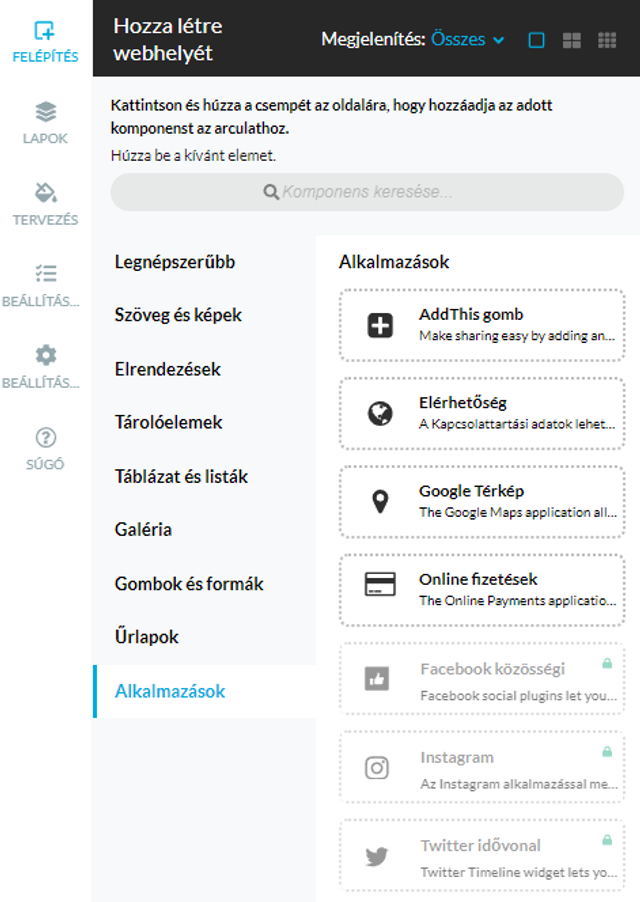Open the Felépítés build panel icon
This screenshot has width=640, height=902.
tap(44, 30)
